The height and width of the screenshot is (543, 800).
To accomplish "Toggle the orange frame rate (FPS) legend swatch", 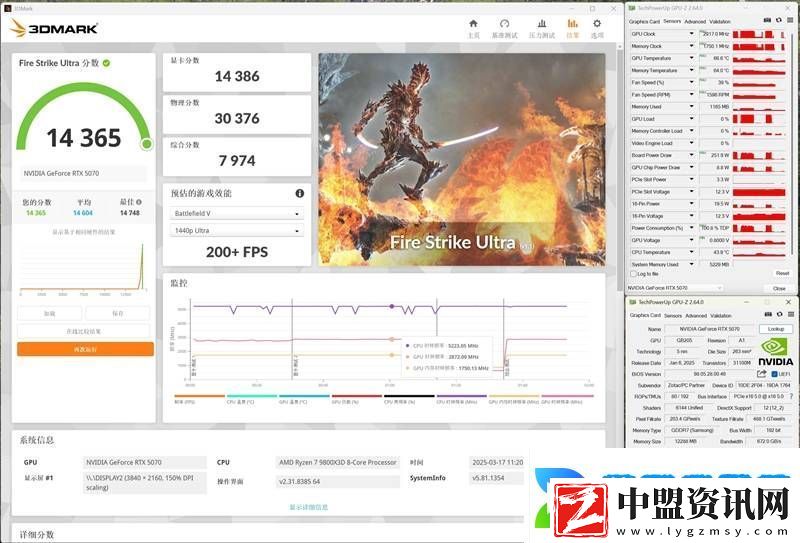I will pyautogui.click(x=199, y=396).
